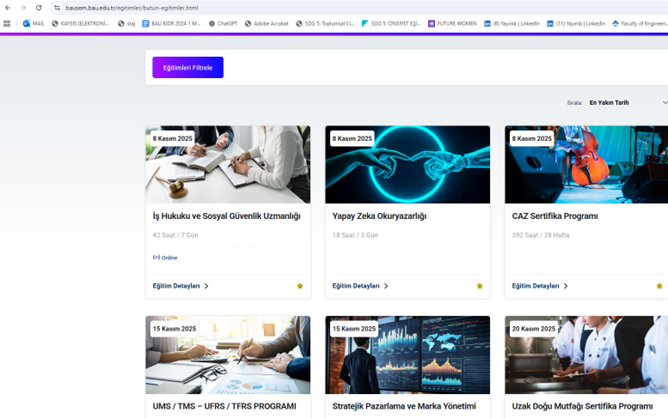This screenshot has height=419, width=668.
Task: Click the site info icon in address bar
Action: [x=57, y=8]
